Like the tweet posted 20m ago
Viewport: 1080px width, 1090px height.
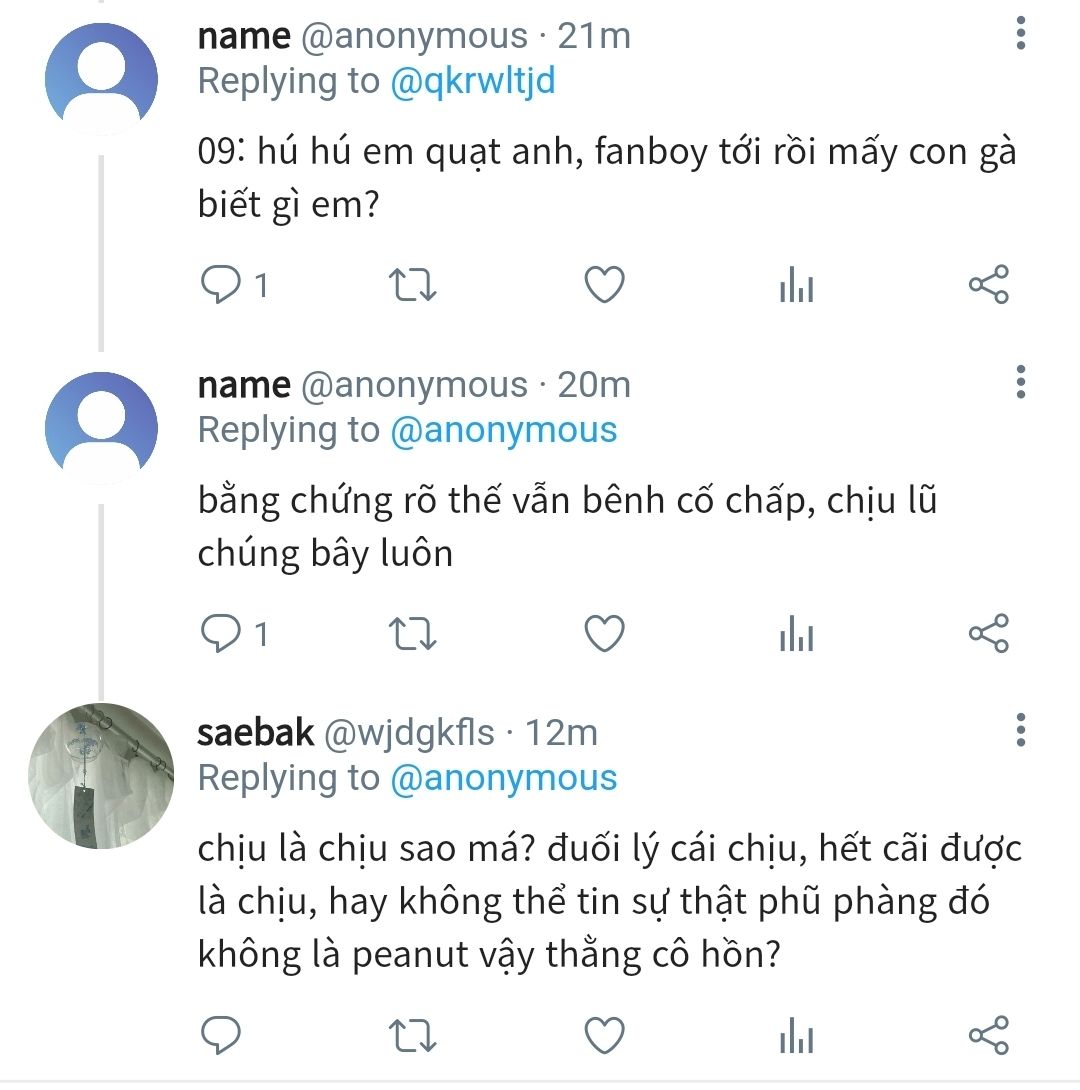coord(604,634)
